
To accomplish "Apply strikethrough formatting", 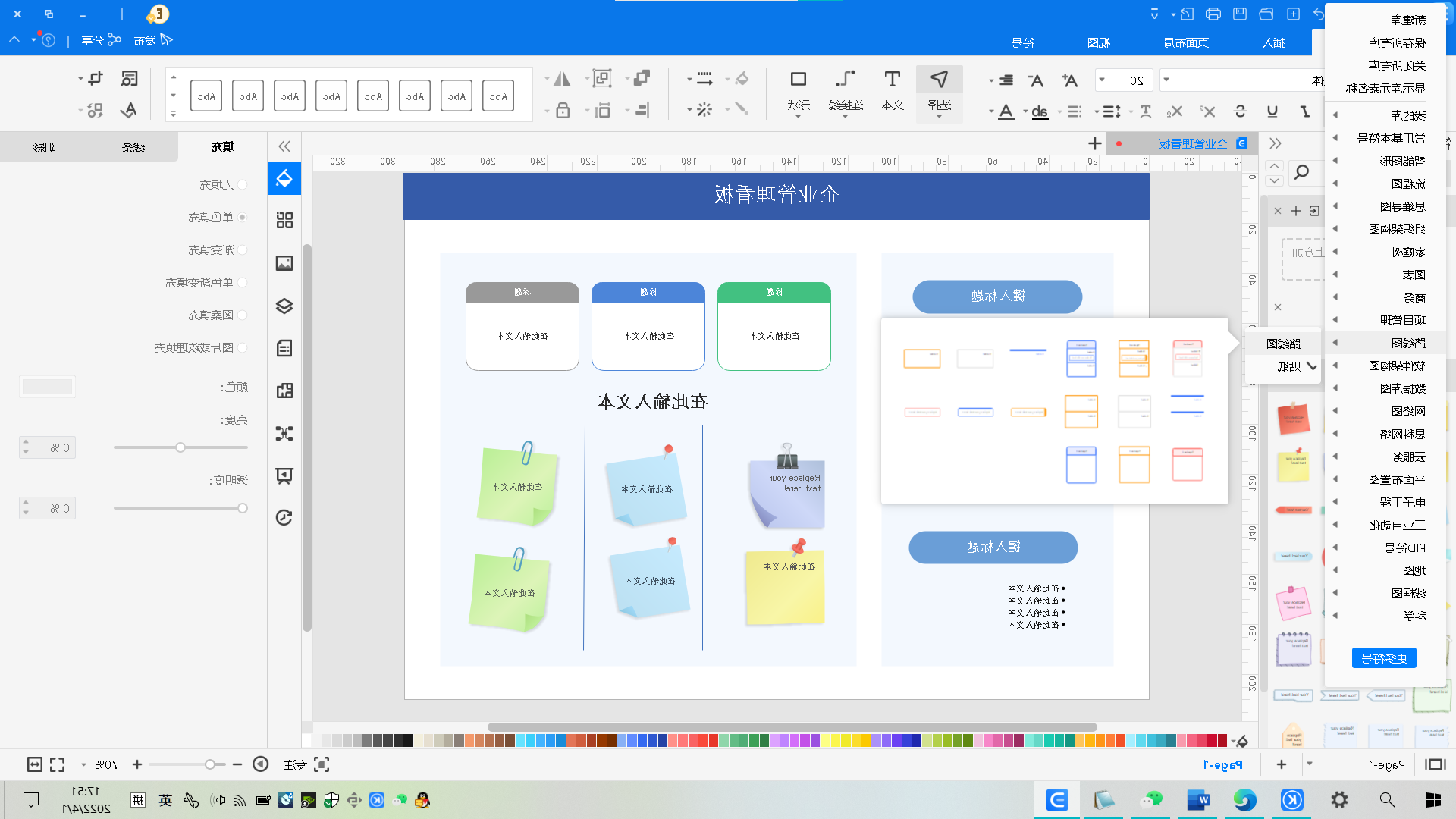I will pyautogui.click(x=1241, y=111).
